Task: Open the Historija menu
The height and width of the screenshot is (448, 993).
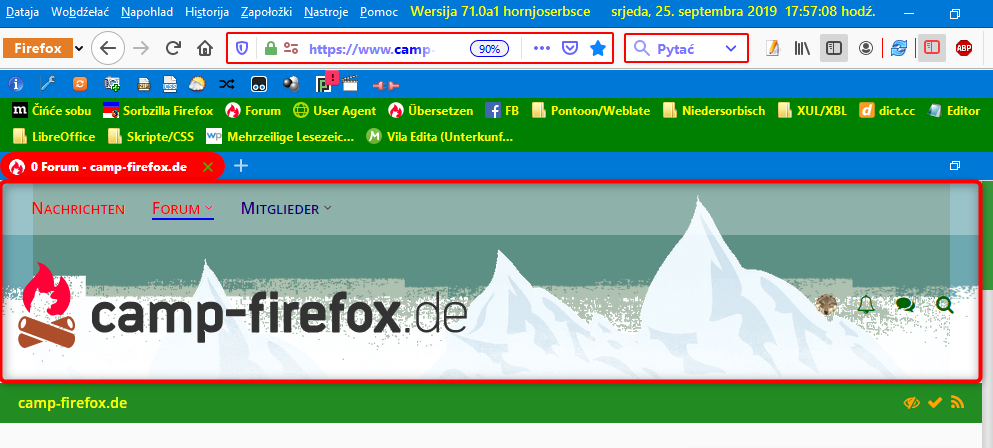Action: tap(208, 12)
